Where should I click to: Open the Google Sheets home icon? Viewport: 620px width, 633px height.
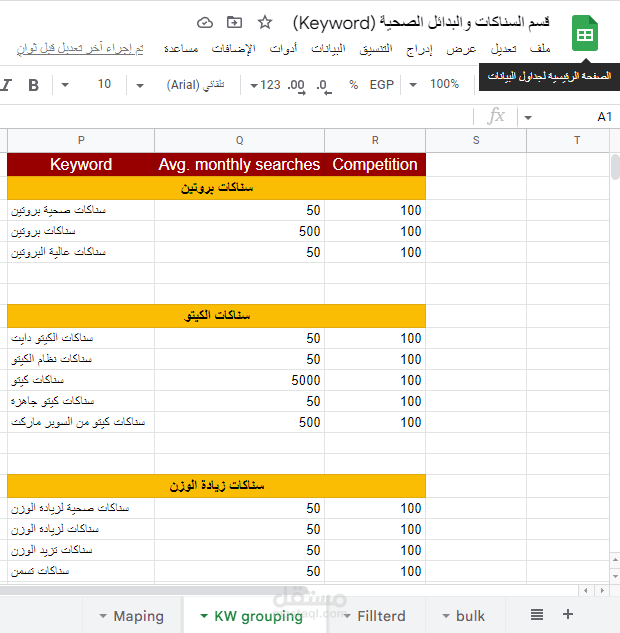[584, 33]
